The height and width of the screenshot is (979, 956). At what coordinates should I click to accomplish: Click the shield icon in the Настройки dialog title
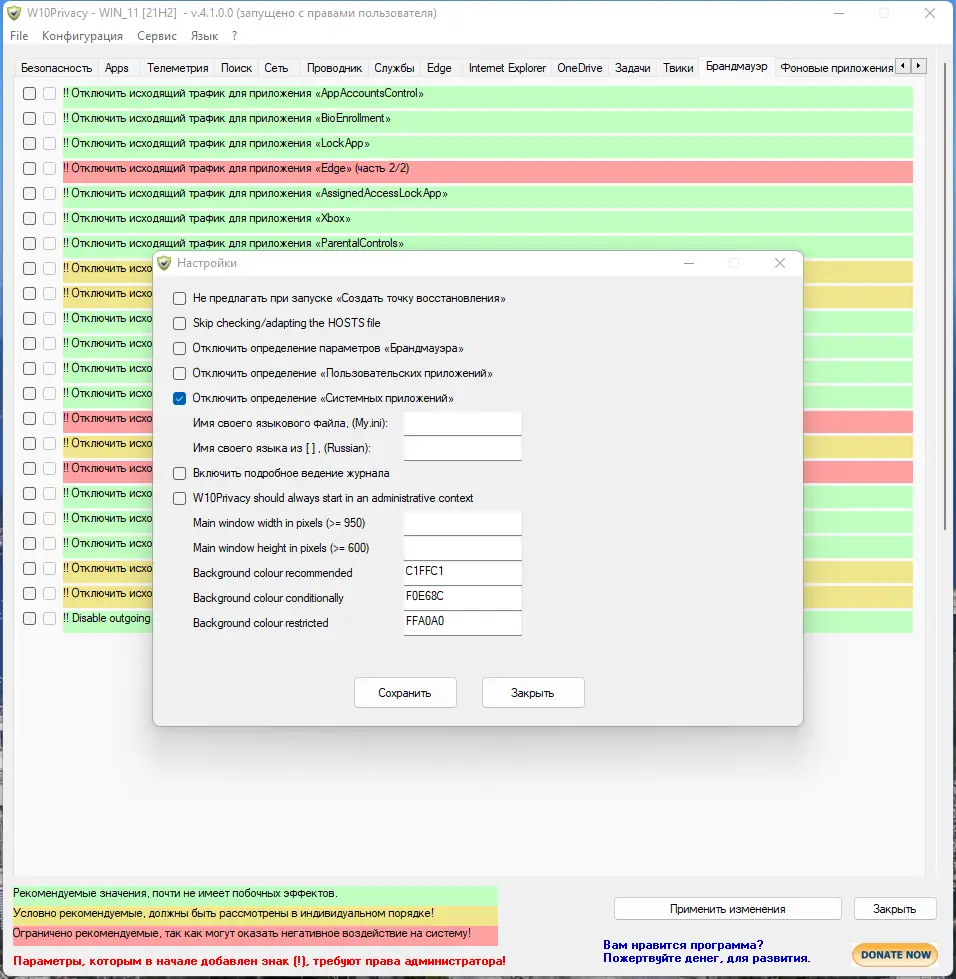click(x=164, y=263)
